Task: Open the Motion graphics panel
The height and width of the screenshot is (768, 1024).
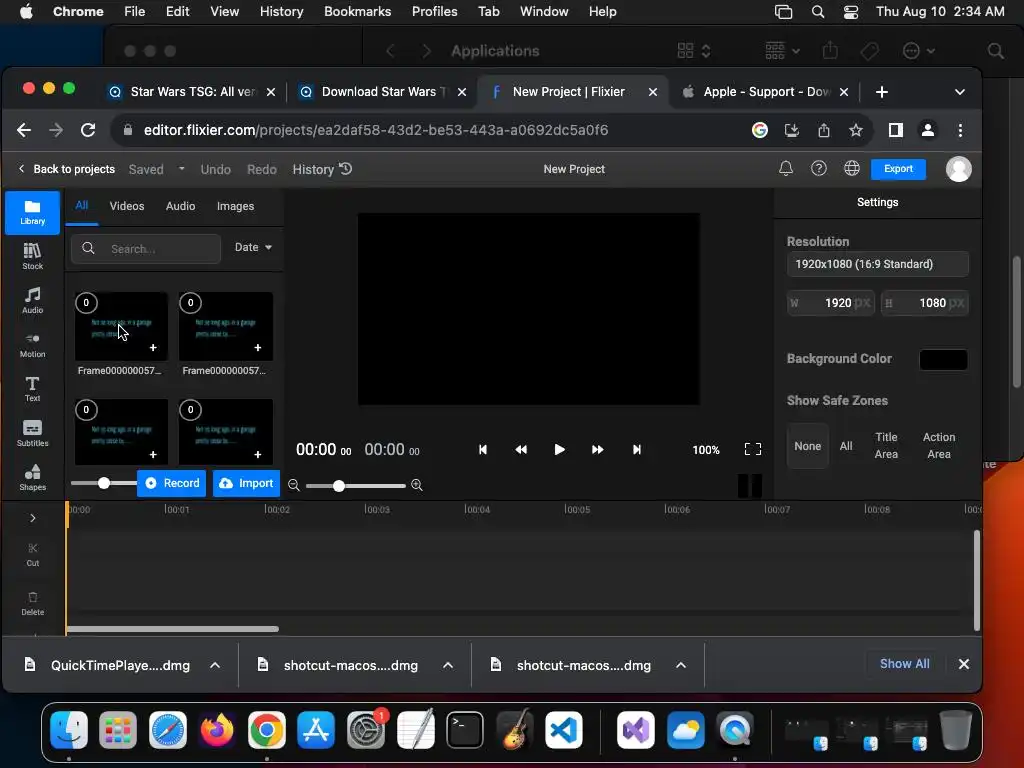Action: point(32,345)
